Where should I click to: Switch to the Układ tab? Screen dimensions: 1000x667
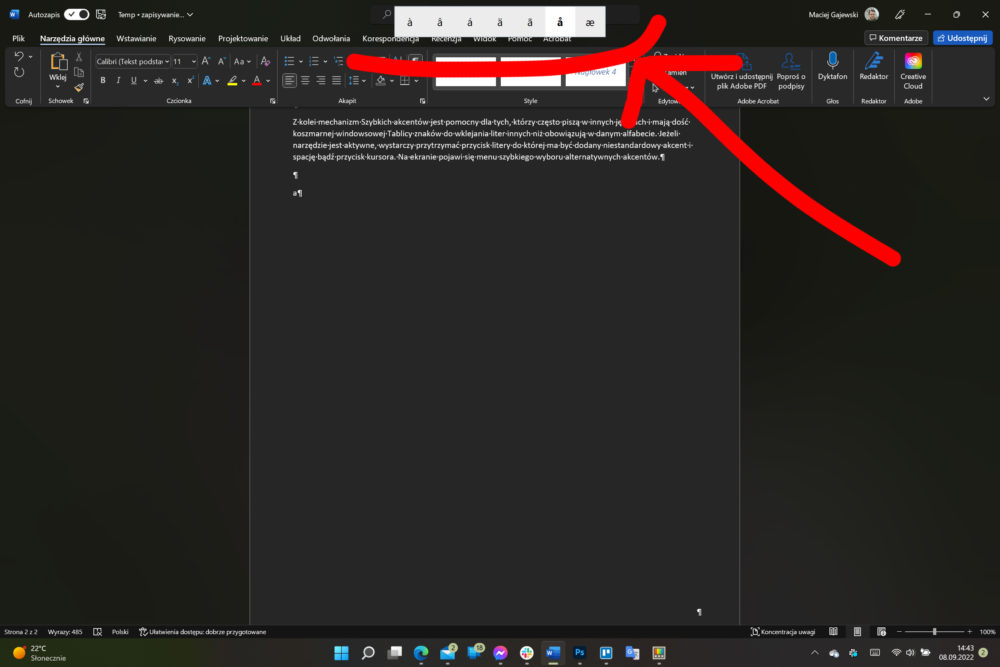pyautogui.click(x=290, y=38)
